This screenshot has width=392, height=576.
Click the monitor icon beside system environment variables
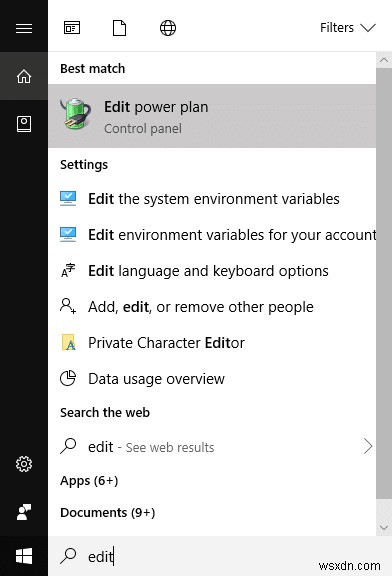68,198
